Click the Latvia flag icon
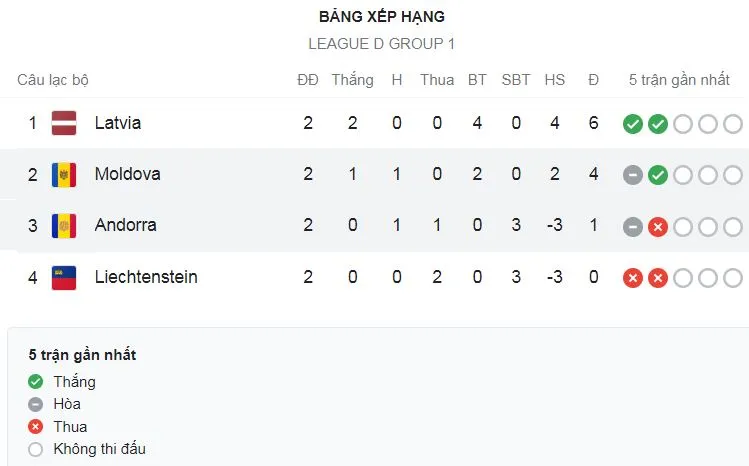 point(64,123)
